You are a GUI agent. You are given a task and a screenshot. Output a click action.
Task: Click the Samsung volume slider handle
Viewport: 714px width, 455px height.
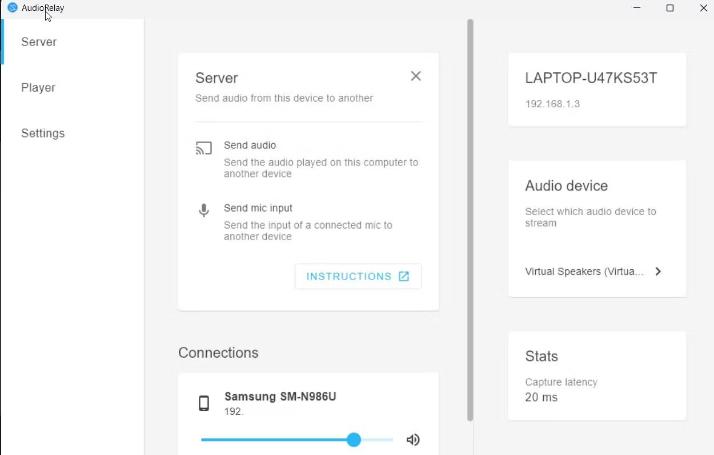[x=354, y=440]
